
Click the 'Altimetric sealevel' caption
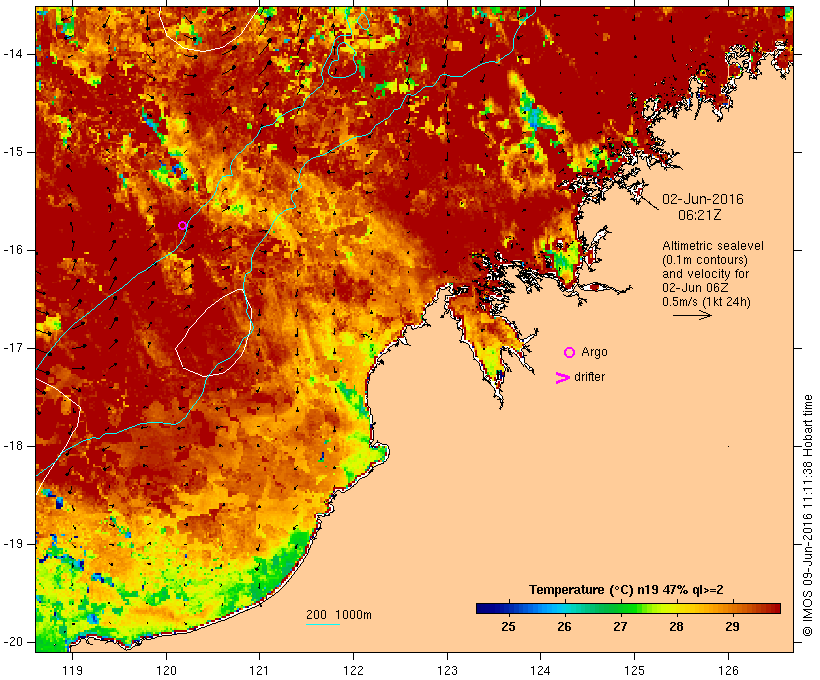click(713, 246)
